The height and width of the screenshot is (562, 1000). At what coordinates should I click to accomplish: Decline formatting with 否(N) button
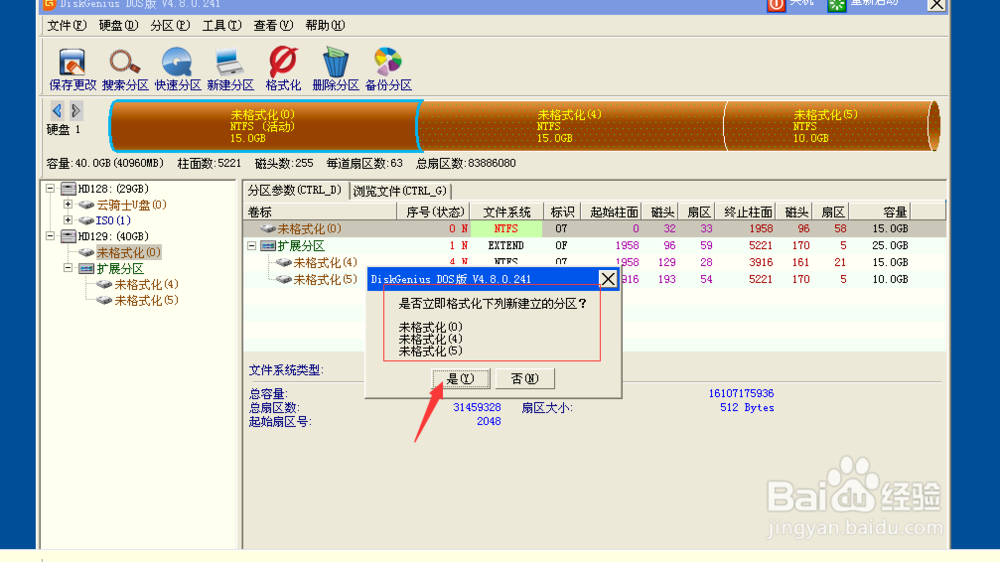click(525, 378)
